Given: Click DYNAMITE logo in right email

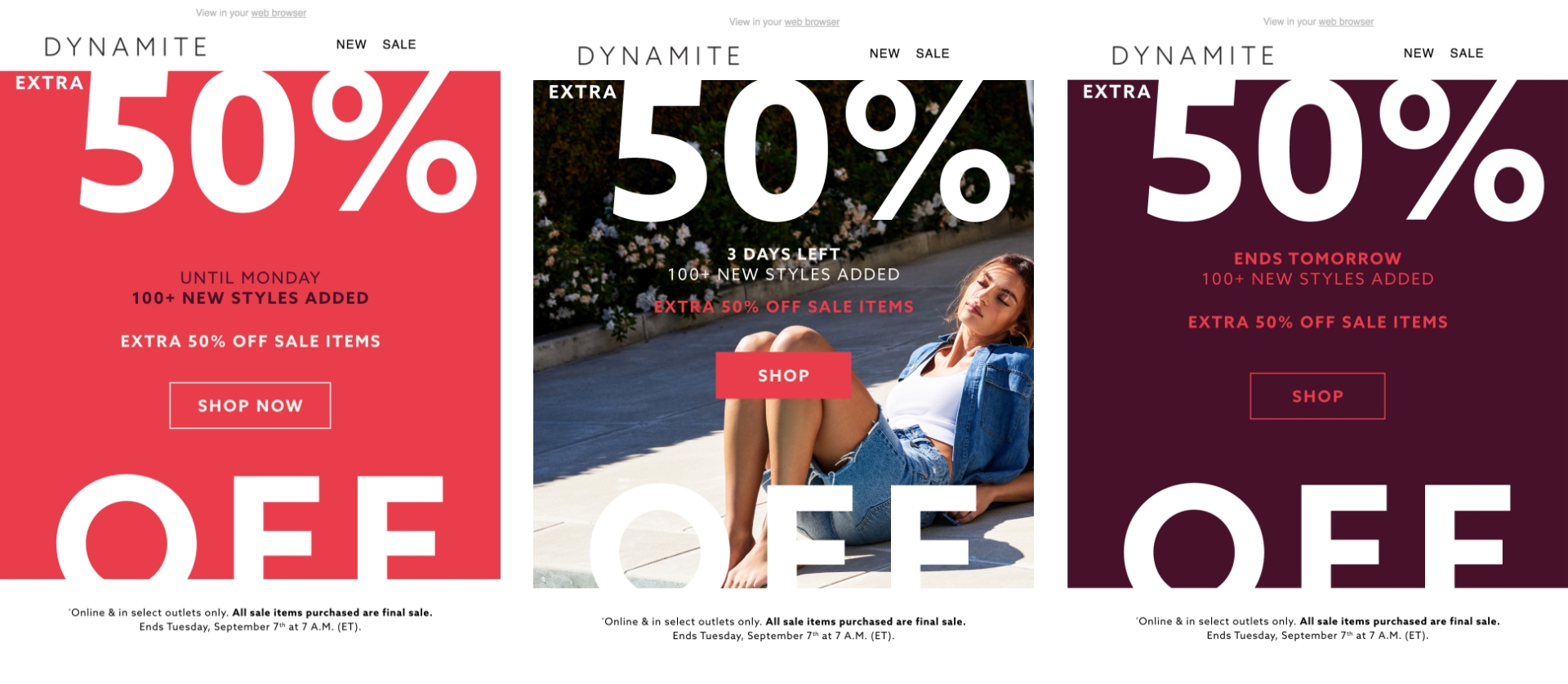Looking at the screenshot, I should [1193, 56].
